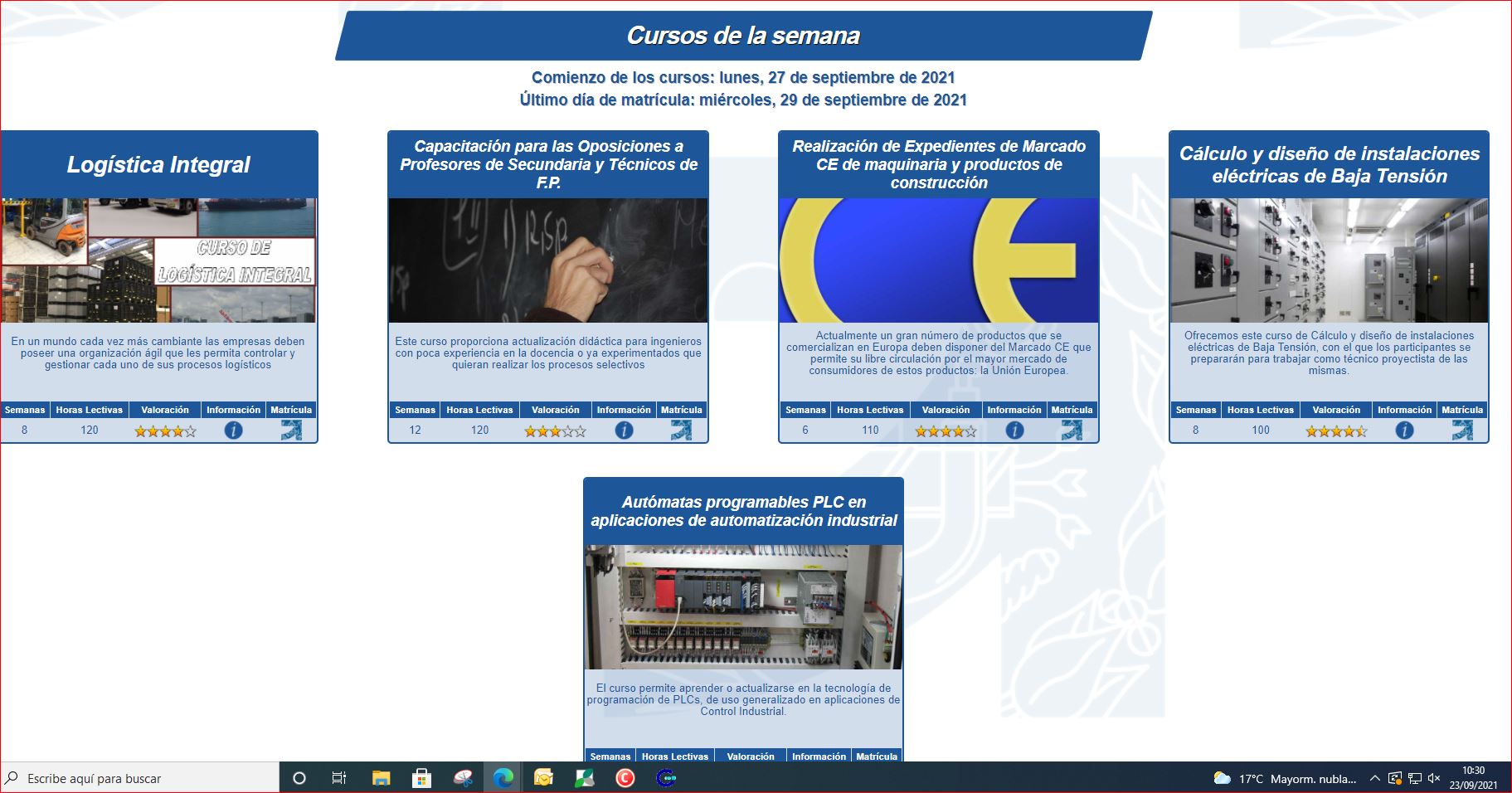Open File Explorer from taskbar
Screen dimensions: 1512x793
click(x=381, y=778)
